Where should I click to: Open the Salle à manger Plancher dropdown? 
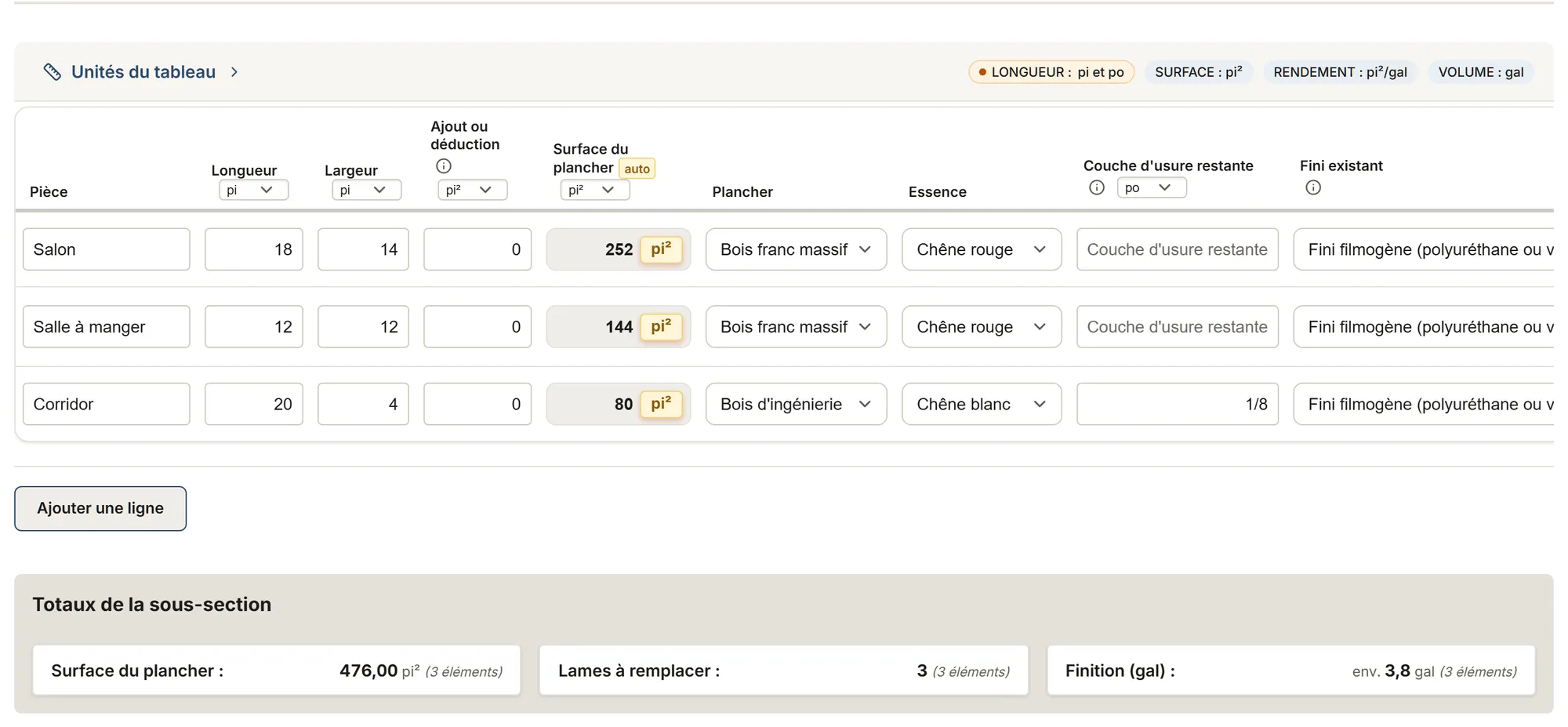(797, 327)
